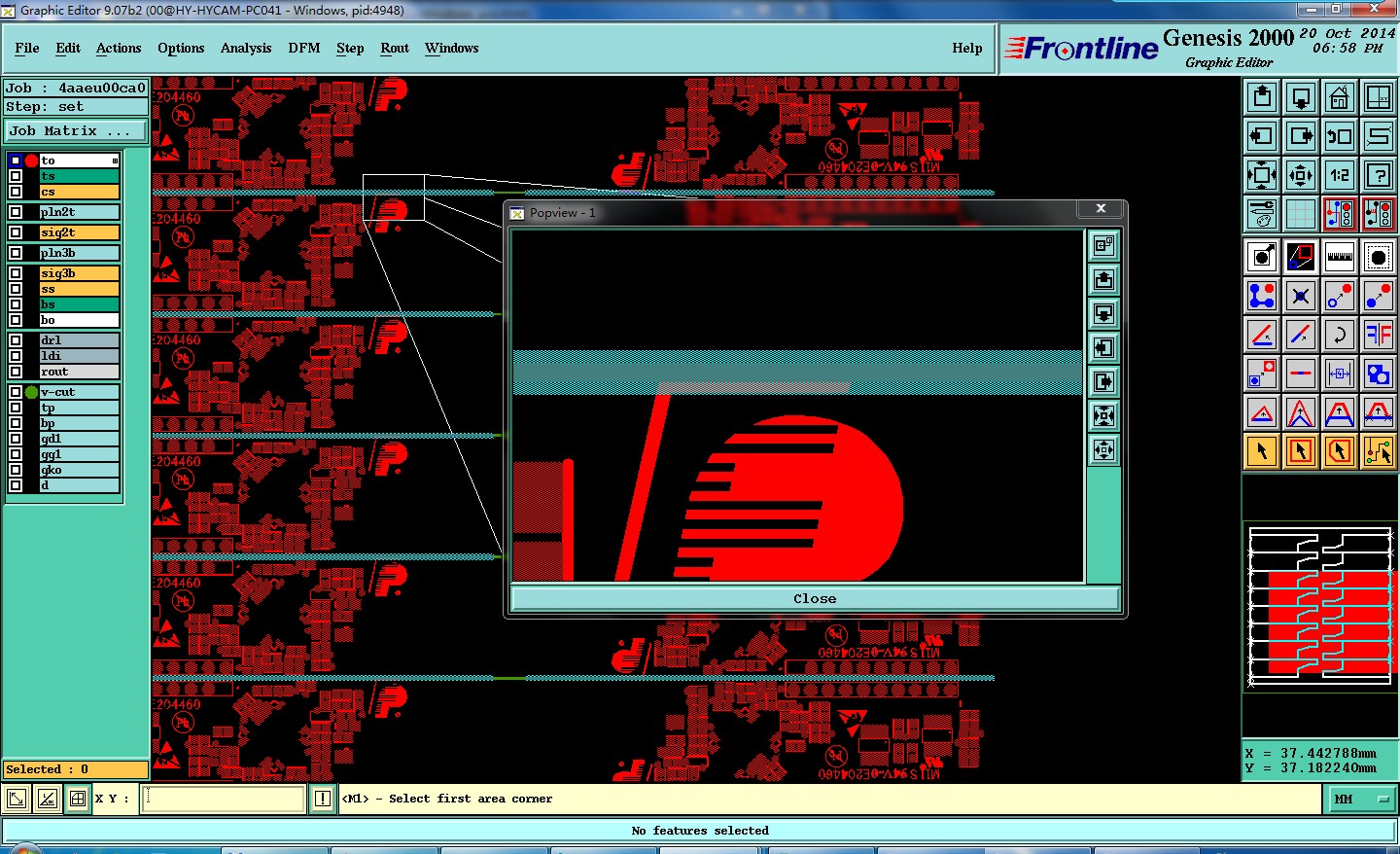This screenshot has width=1400, height=854.
Task: Click the red color dot beside layer to
Action: click(x=31, y=160)
